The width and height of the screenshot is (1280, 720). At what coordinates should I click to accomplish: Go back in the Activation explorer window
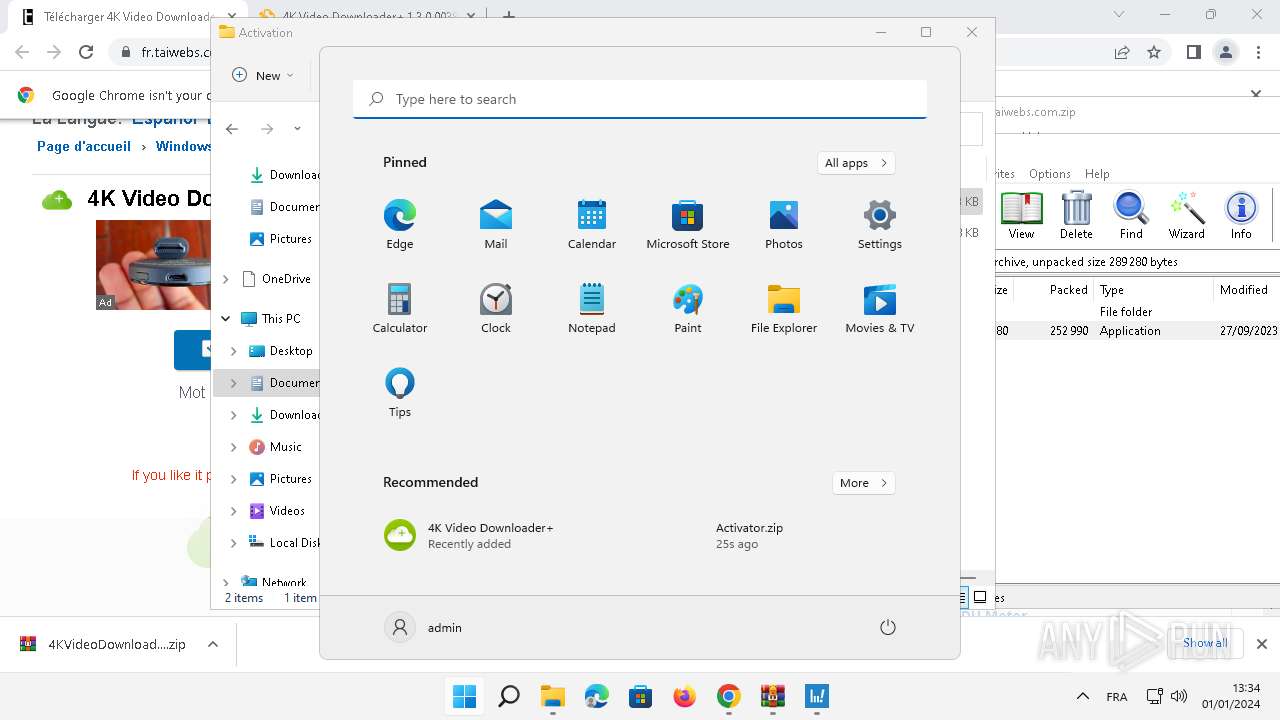[x=232, y=129]
